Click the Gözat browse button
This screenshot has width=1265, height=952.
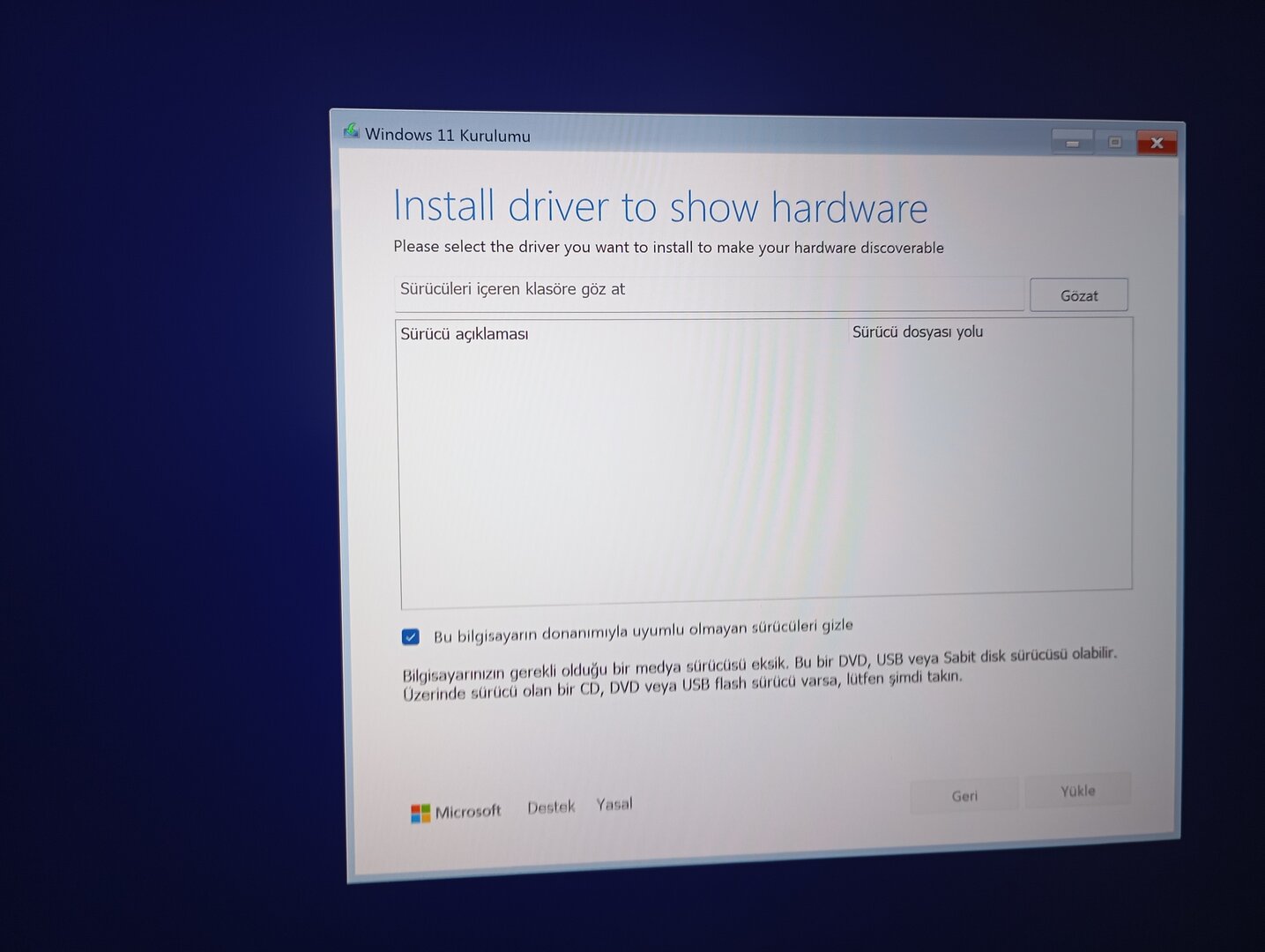(1078, 295)
